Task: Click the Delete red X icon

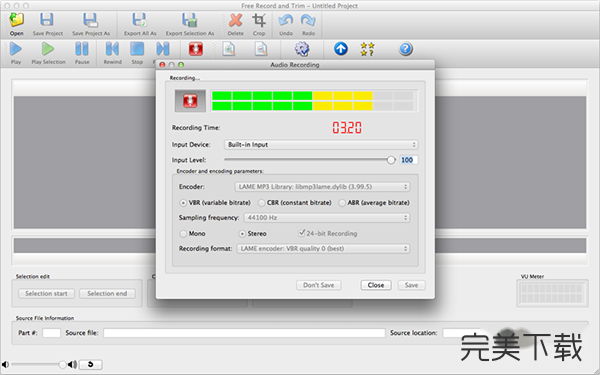Action: [x=235, y=20]
